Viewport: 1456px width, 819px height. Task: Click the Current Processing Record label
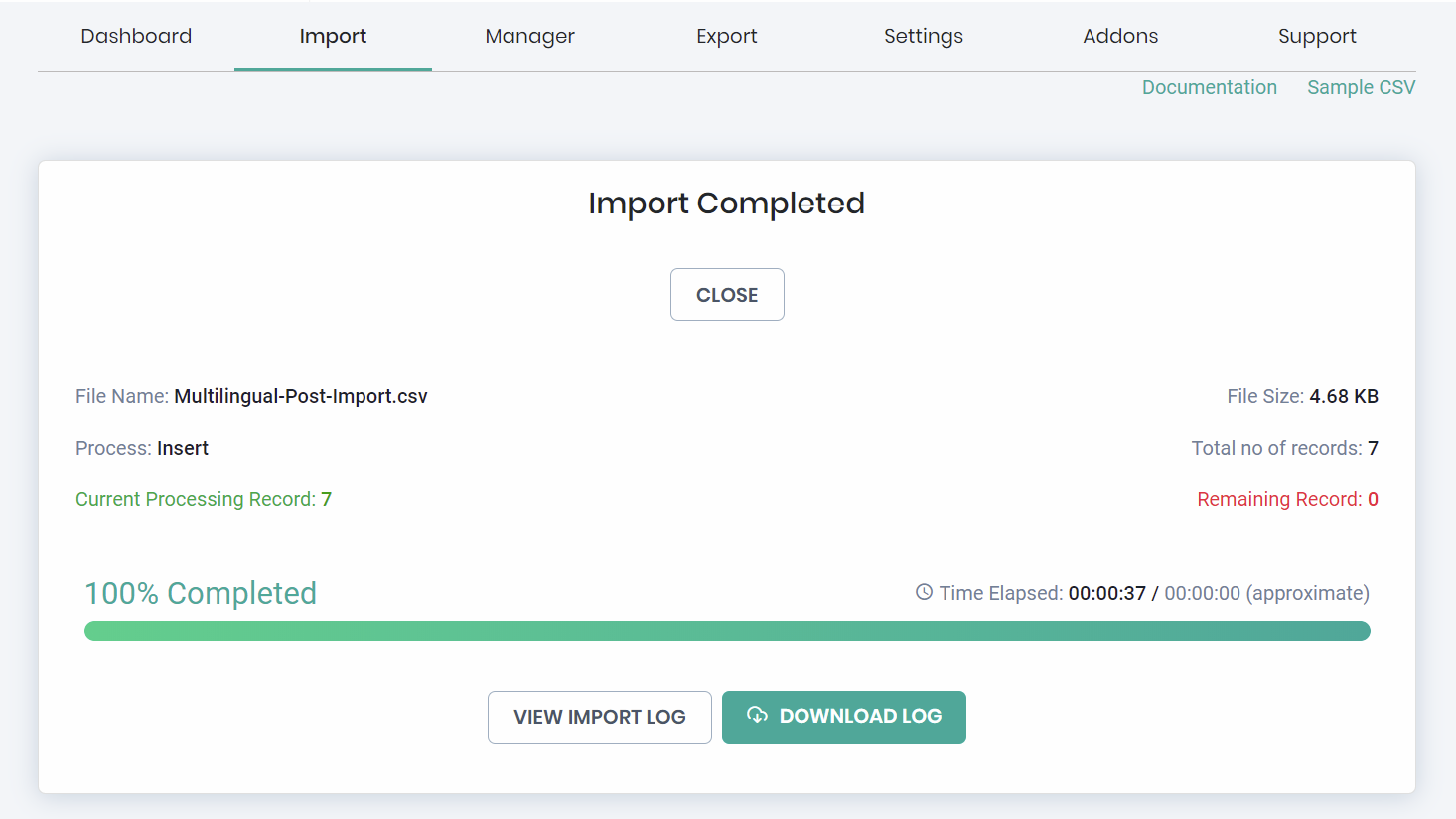pyautogui.click(x=196, y=499)
